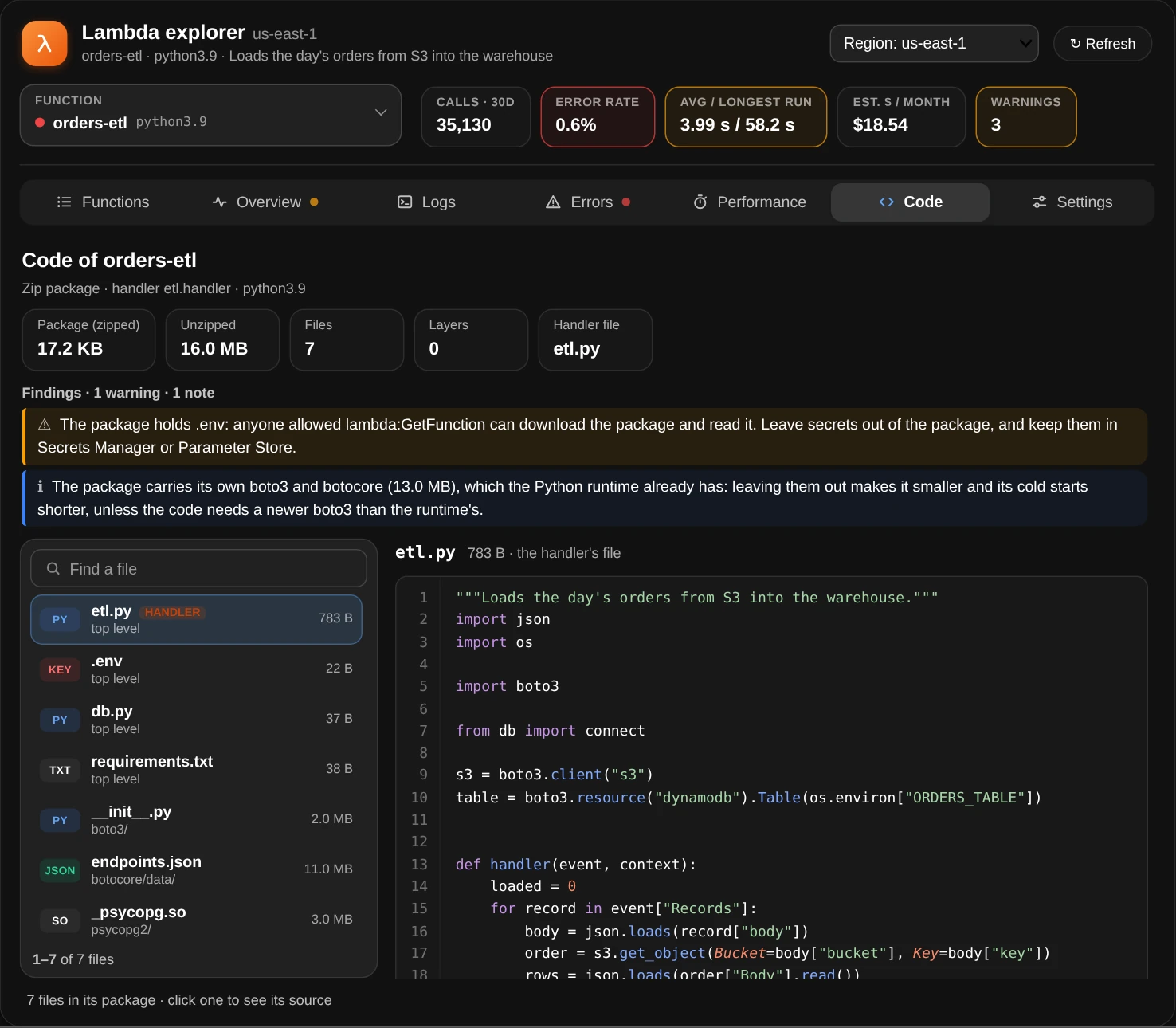Open db.py in the file list

(x=196, y=720)
